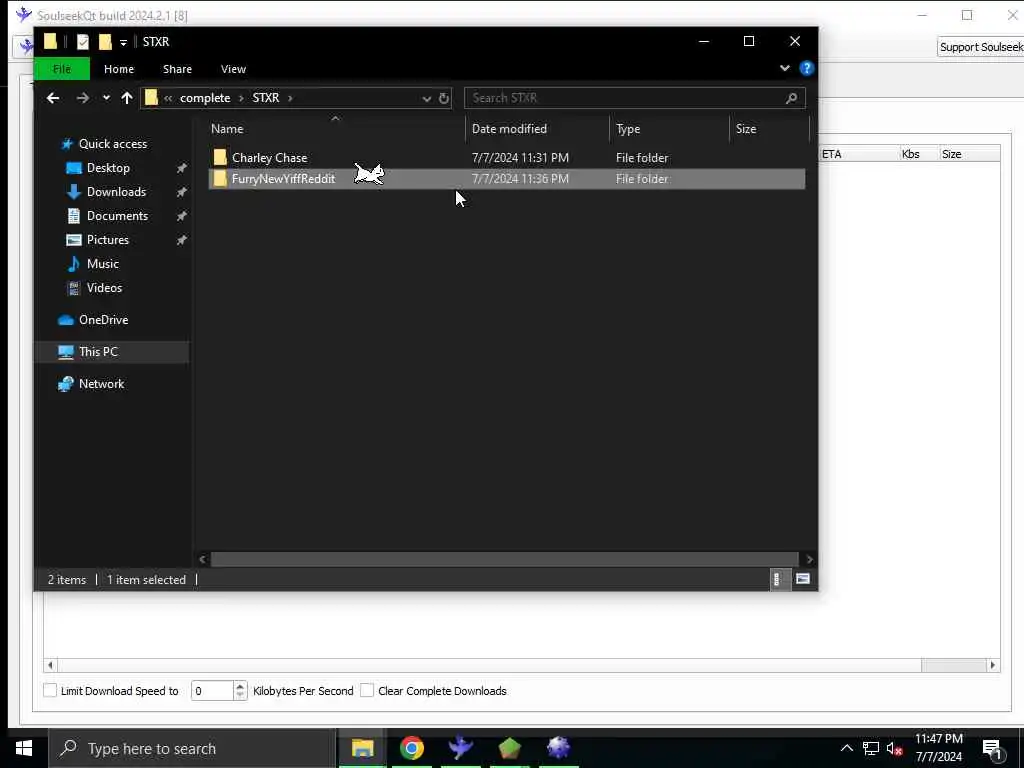Click the STXR breadcrumb segment
1024x768 pixels.
[x=265, y=98]
